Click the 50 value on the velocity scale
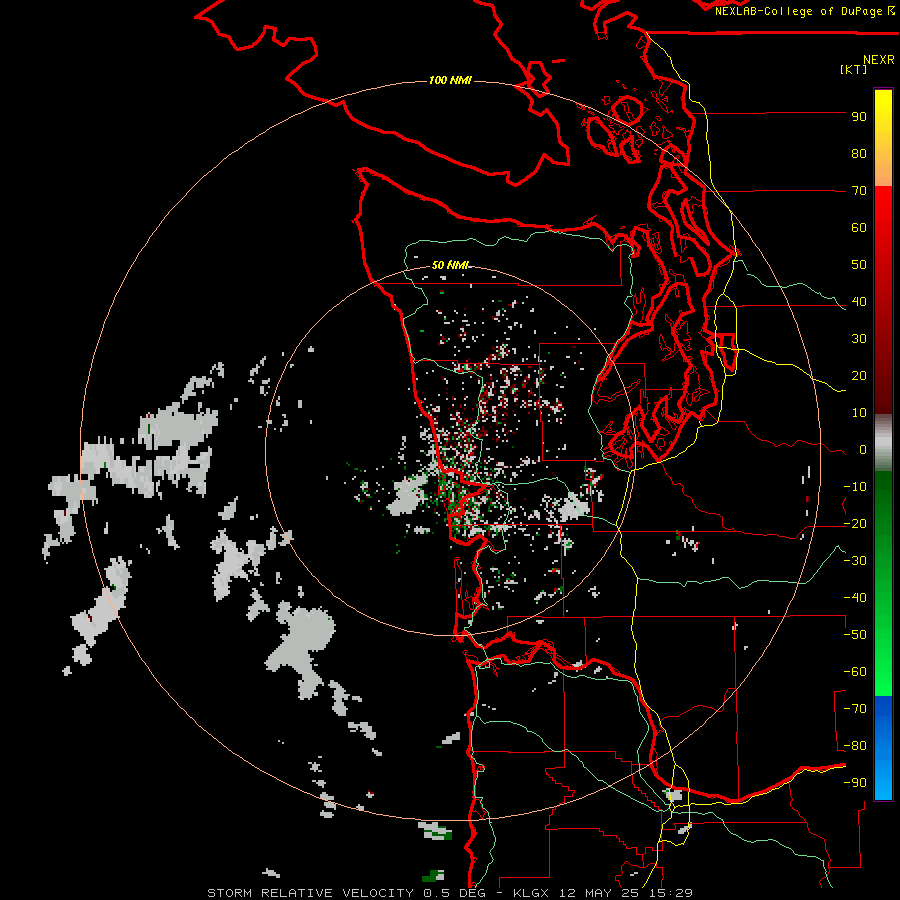Viewport: 900px width, 900px height. tap(859, 265)
